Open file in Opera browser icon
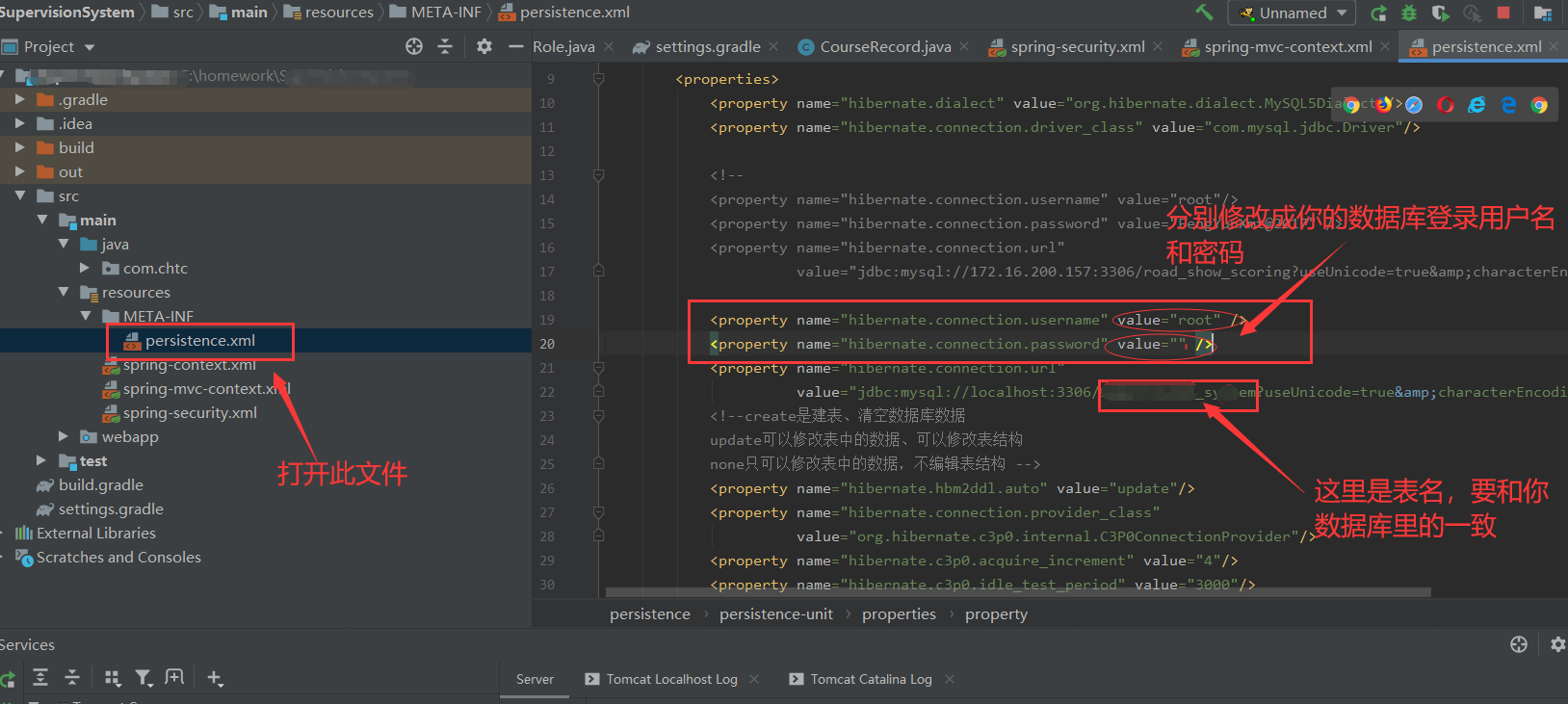Image resolution: width=1568 pixels, height=704 pixels. pyautogui.click(x=1446, y=105)
